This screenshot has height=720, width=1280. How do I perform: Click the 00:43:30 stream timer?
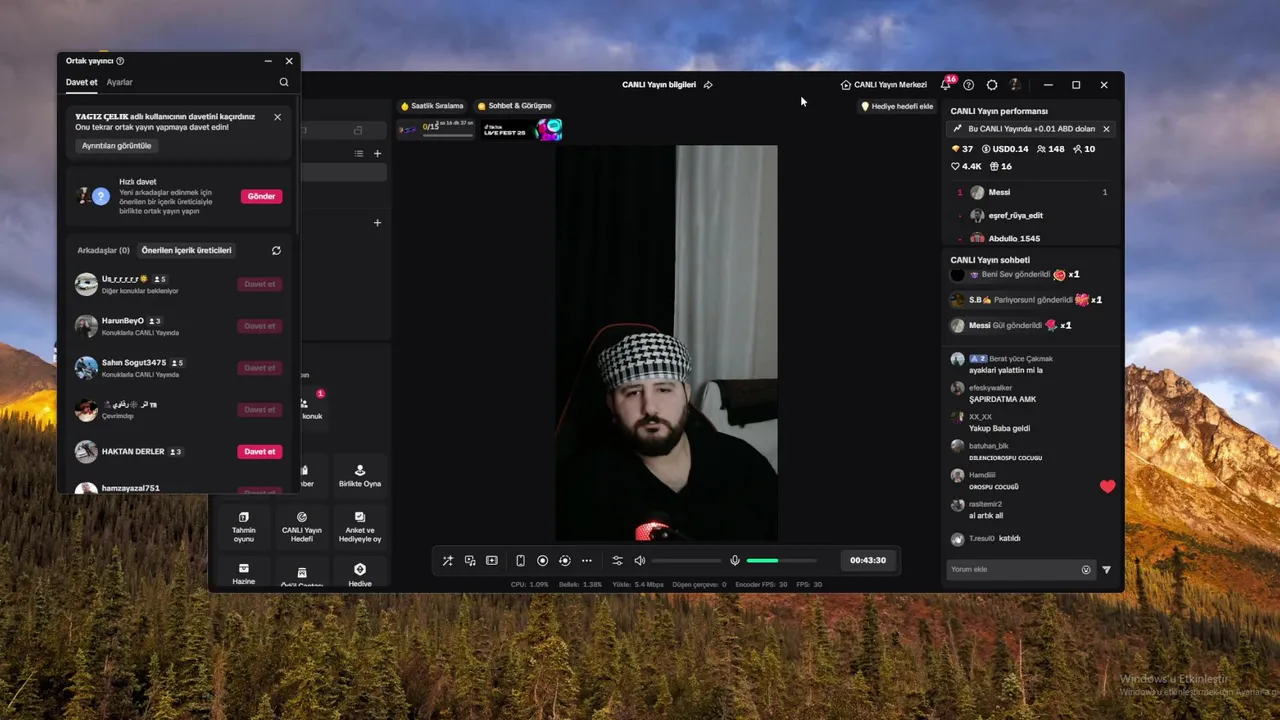point(868,561)
